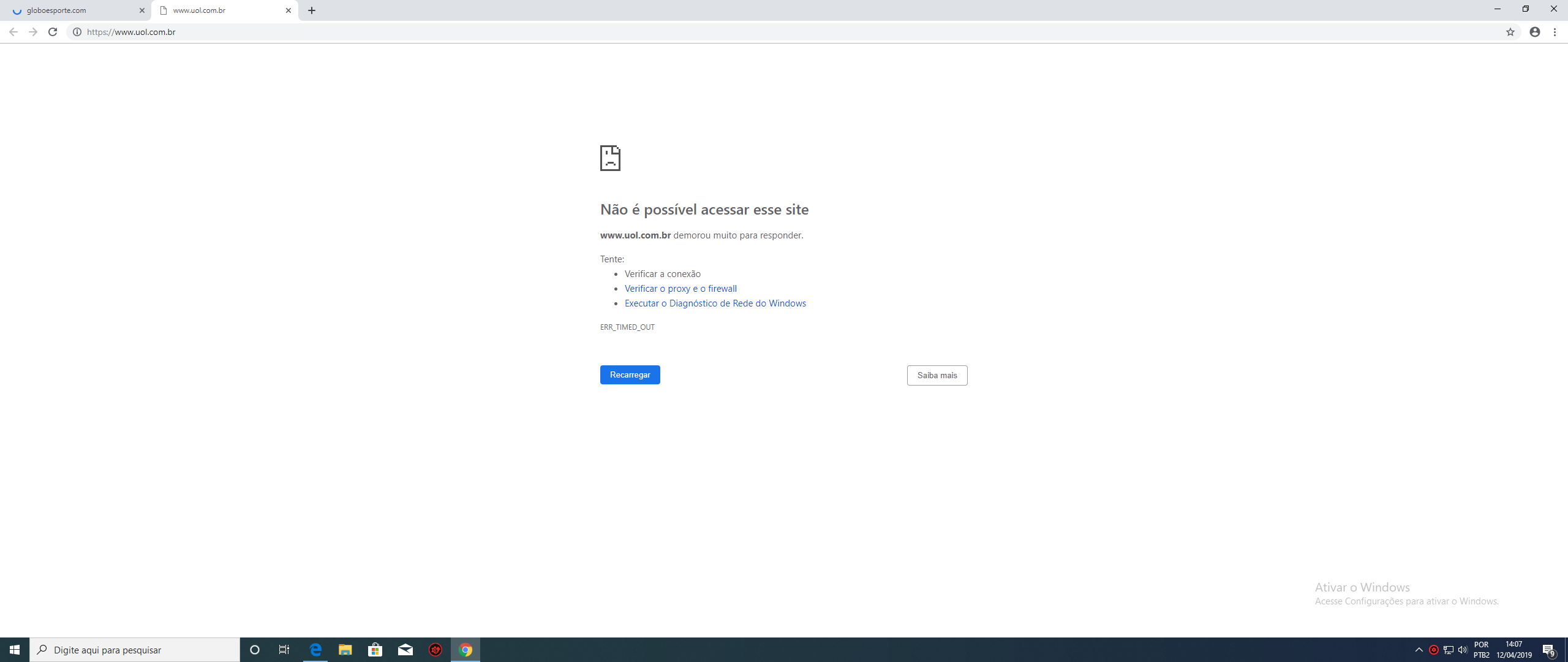
Task: Click the sad page error icon
Action: click(610, 158)
